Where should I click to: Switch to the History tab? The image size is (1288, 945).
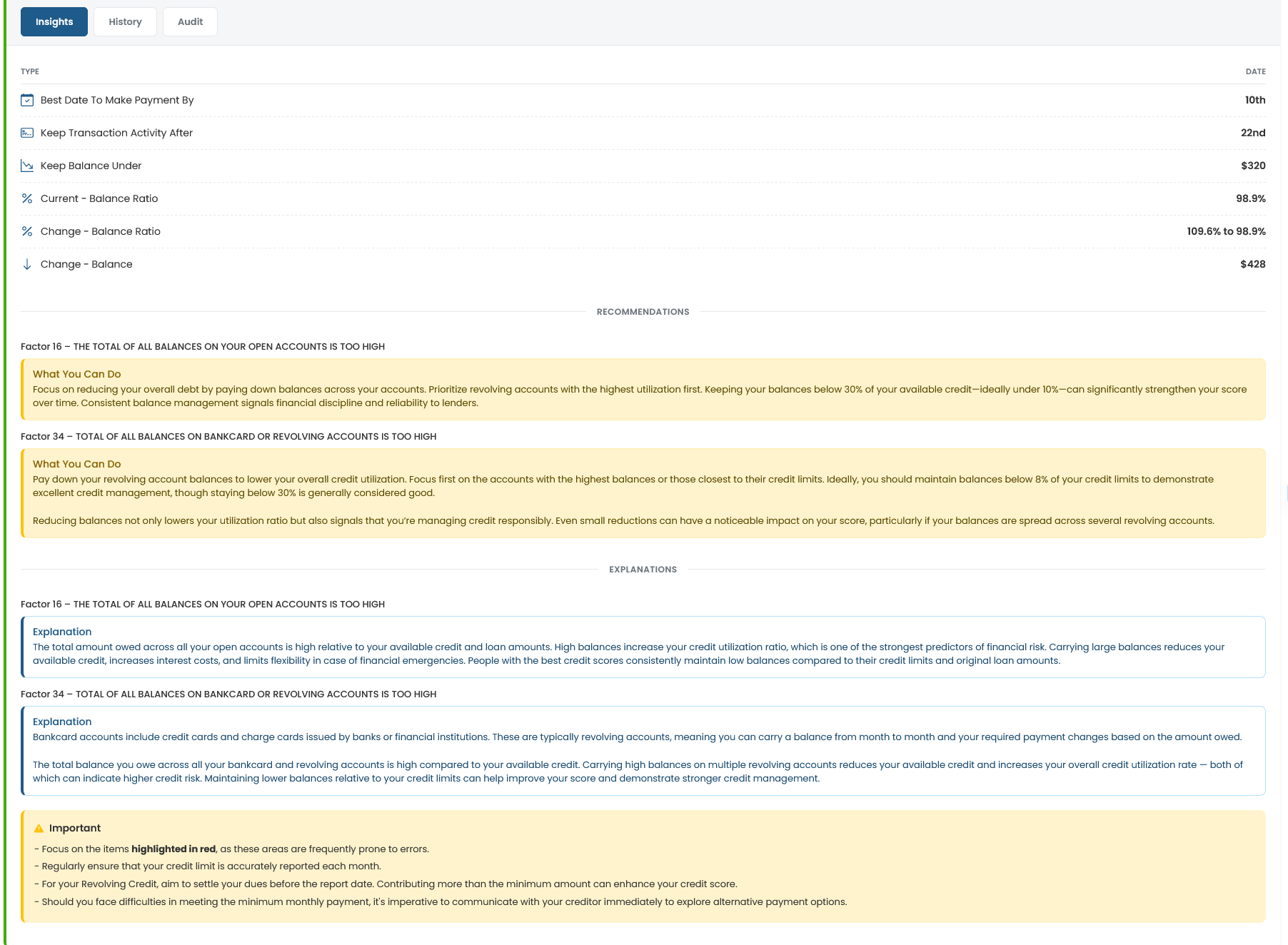[125, 21]
